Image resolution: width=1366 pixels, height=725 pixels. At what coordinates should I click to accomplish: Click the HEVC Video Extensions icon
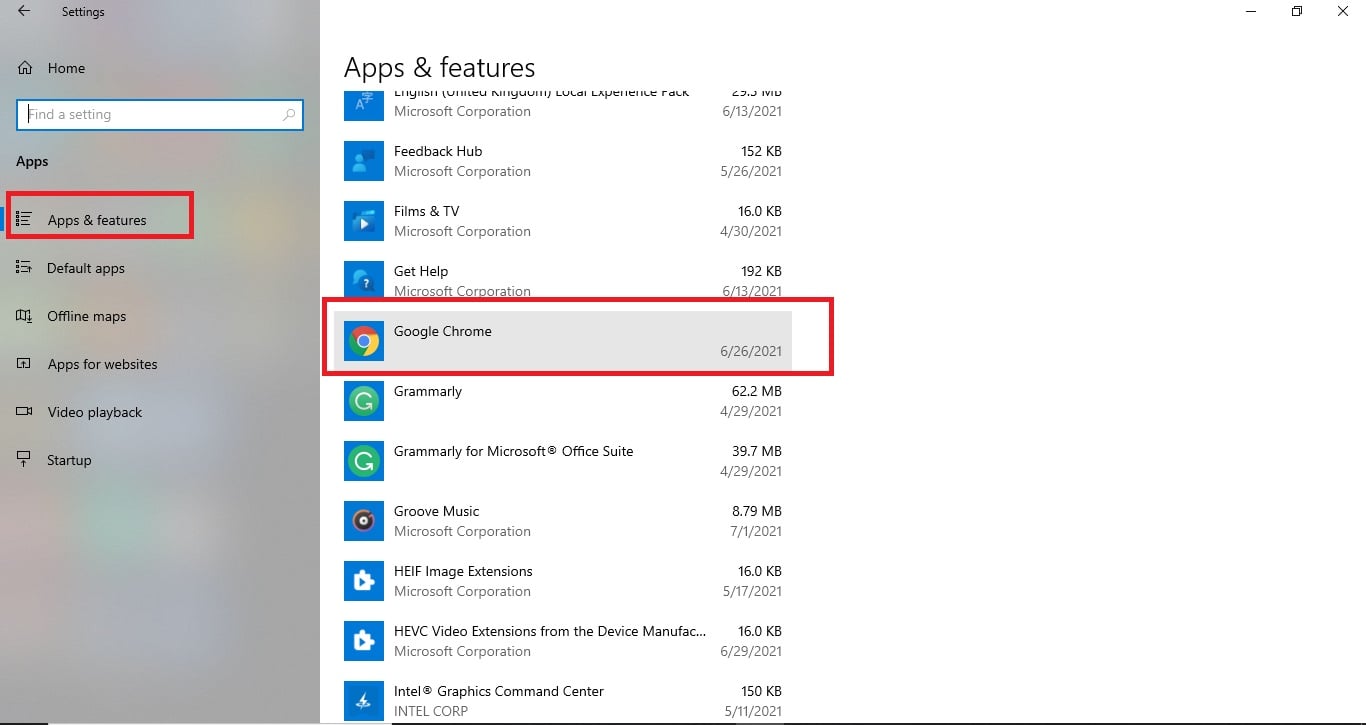(364, 641)
